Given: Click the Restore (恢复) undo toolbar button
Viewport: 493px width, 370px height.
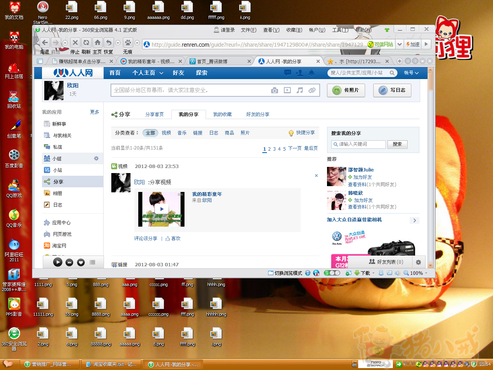Looking at the screenshot, I should click(x=108, y=43).
